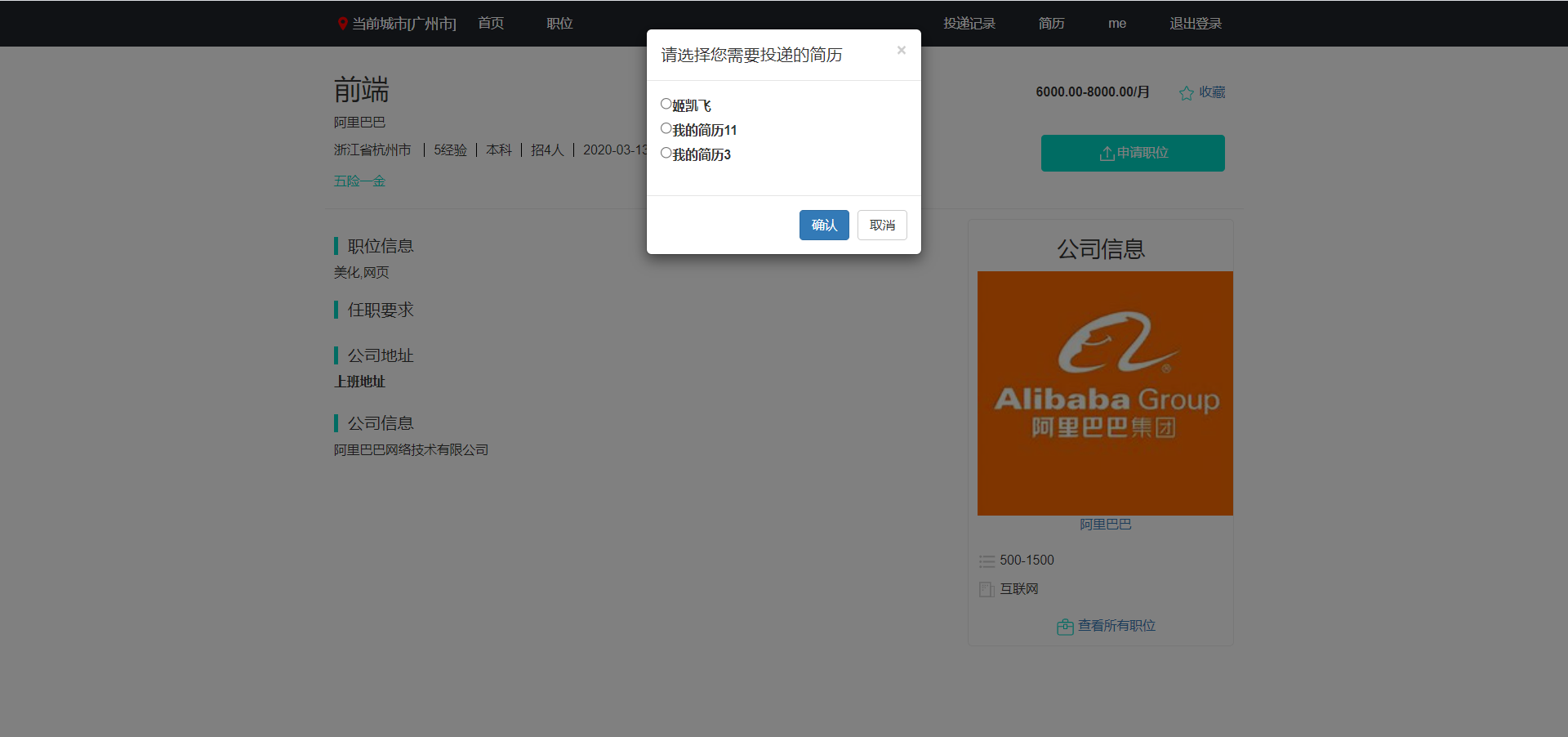The width and height of the screenshot is (1568, 737).
Task: Select the 我的简历3 radio button
Action: click(666, 153)
